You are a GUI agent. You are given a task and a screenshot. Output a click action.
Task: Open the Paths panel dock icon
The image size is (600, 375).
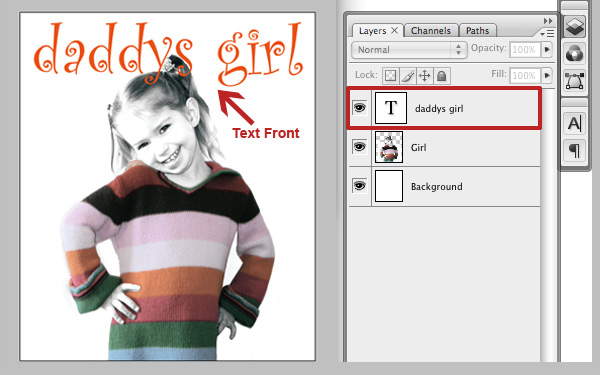coord(574,81)
